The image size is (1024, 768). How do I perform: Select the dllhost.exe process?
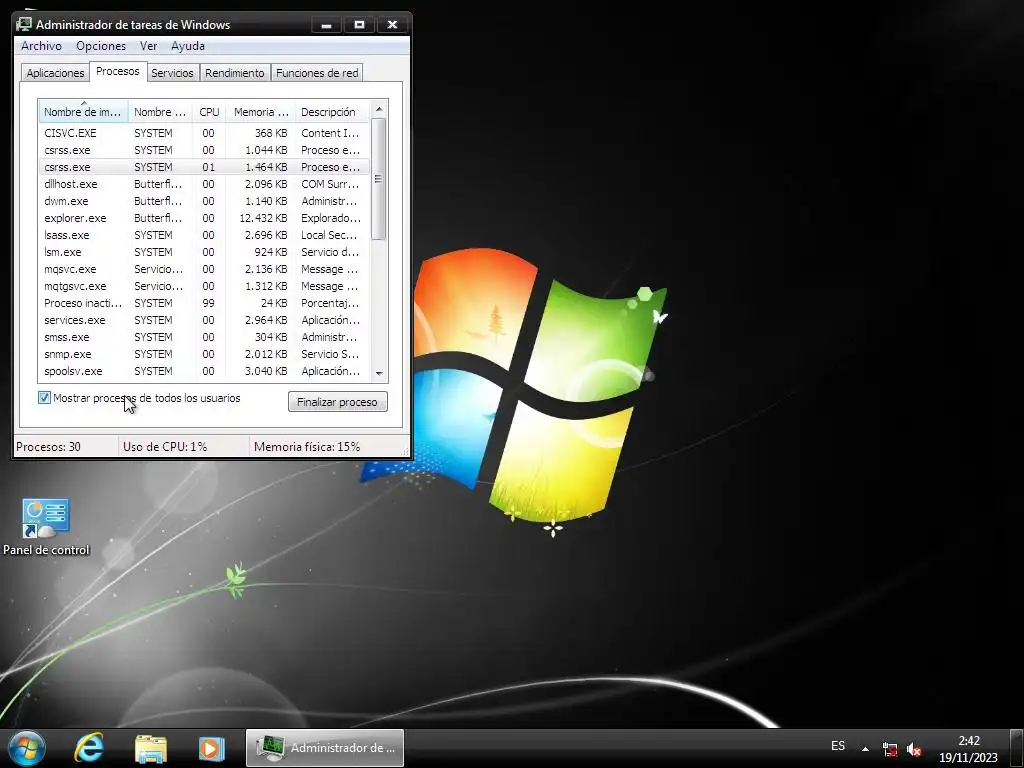[x=204, y=184]
